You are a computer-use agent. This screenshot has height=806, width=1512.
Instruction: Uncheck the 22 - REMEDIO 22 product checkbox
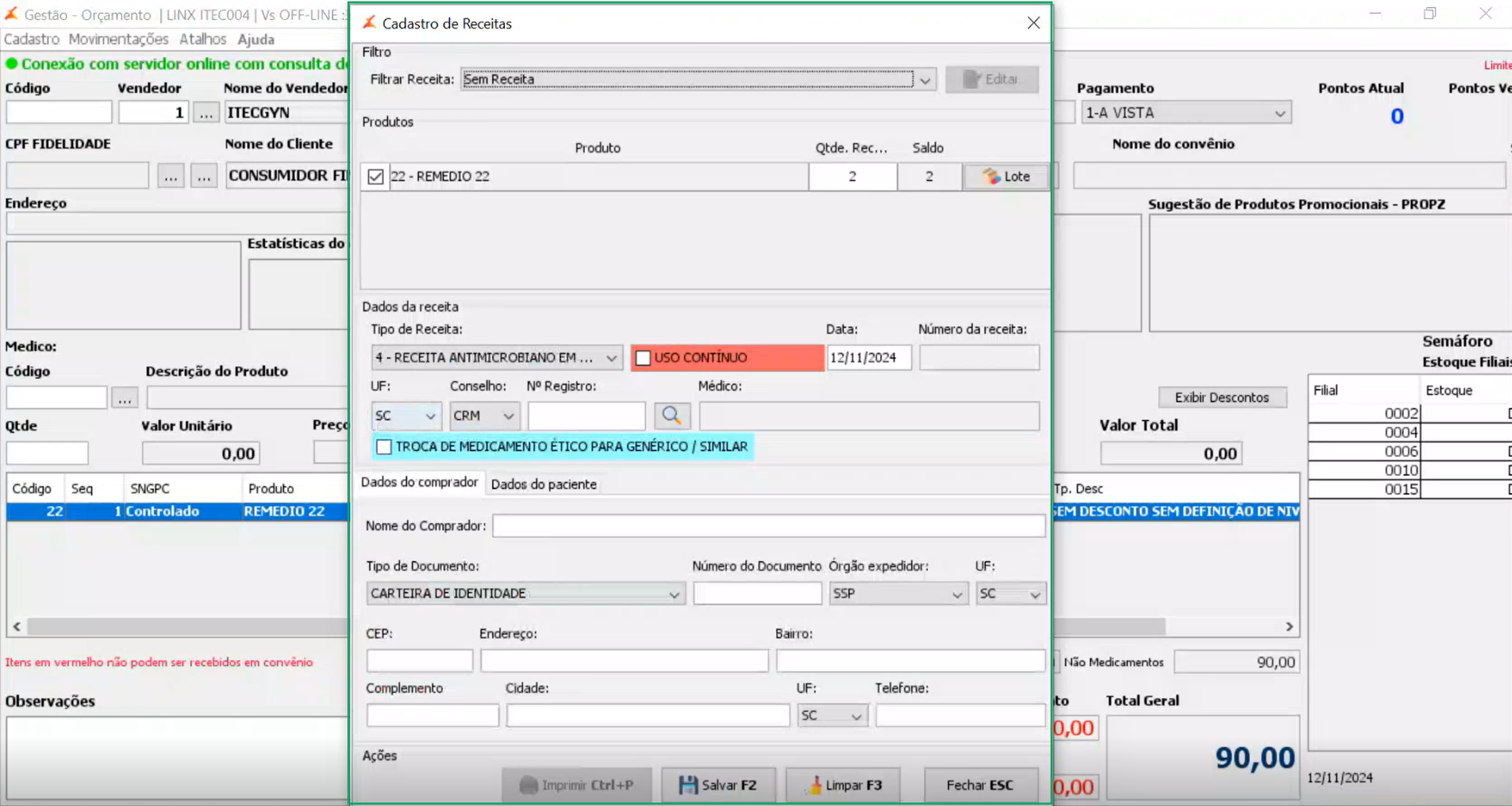[x=375, y=177]
